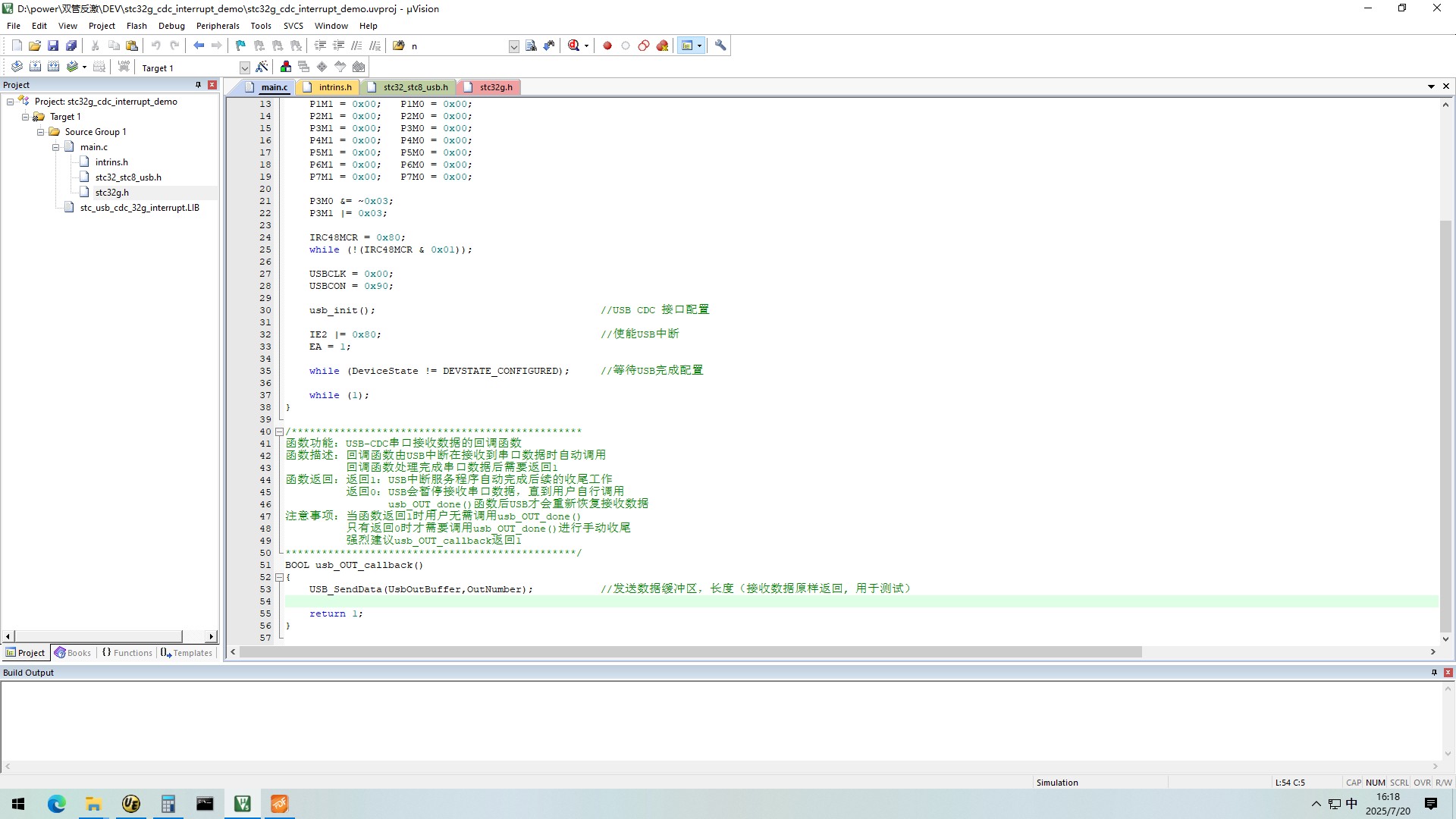Switch to stc32g.h editor tab

(x=489, y=87)
